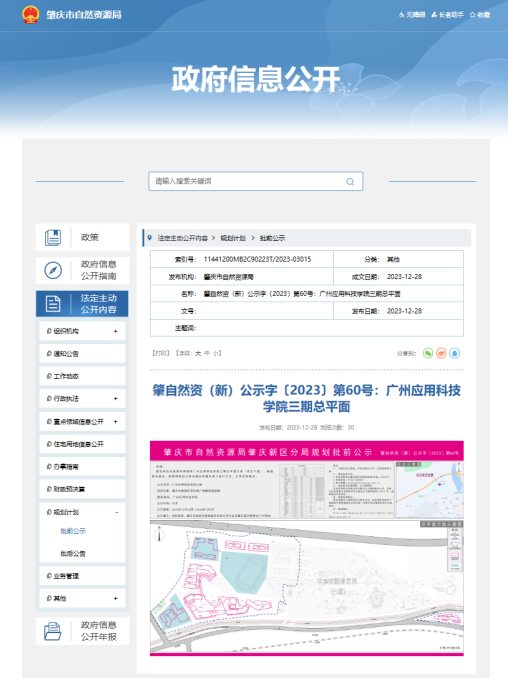Click the 政策 document icon
This screenshot has width=508, height=678.
pos(53,237)
